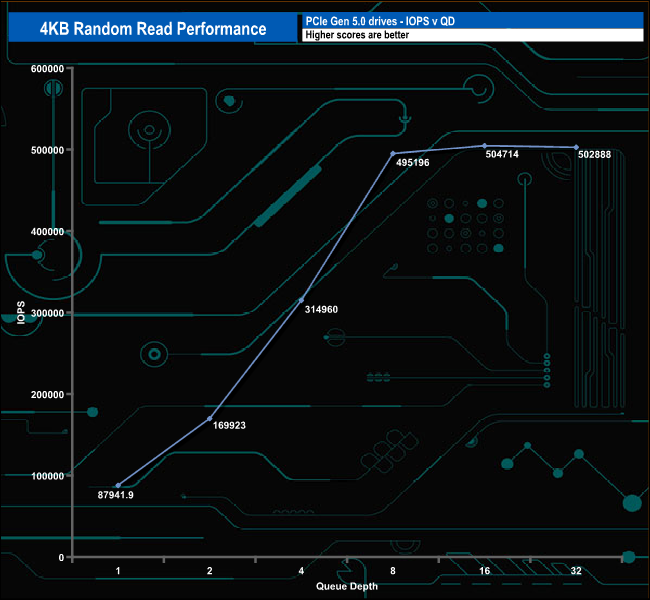Image resolution: width=650 pixels, height=600 pixels.
Task: Select the final data point at queue depth 32
Action: click(x=576, y=148)
